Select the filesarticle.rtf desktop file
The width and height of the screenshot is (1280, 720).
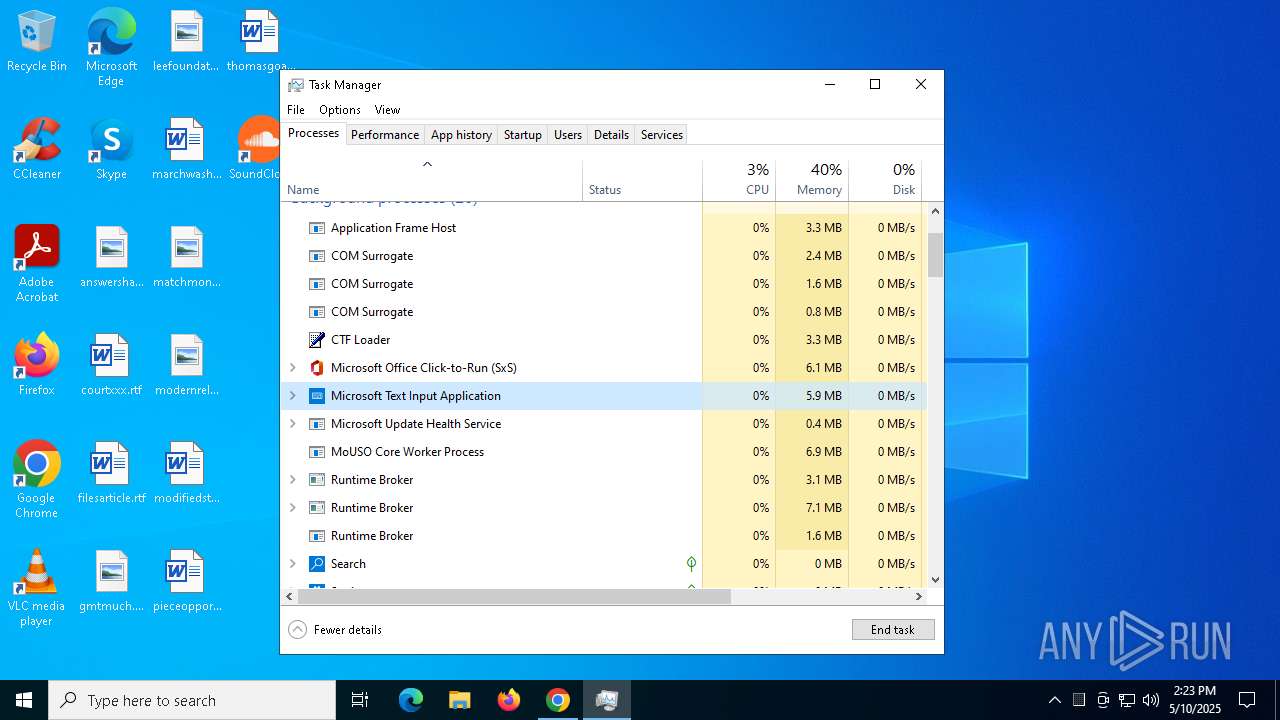point(111,473)
